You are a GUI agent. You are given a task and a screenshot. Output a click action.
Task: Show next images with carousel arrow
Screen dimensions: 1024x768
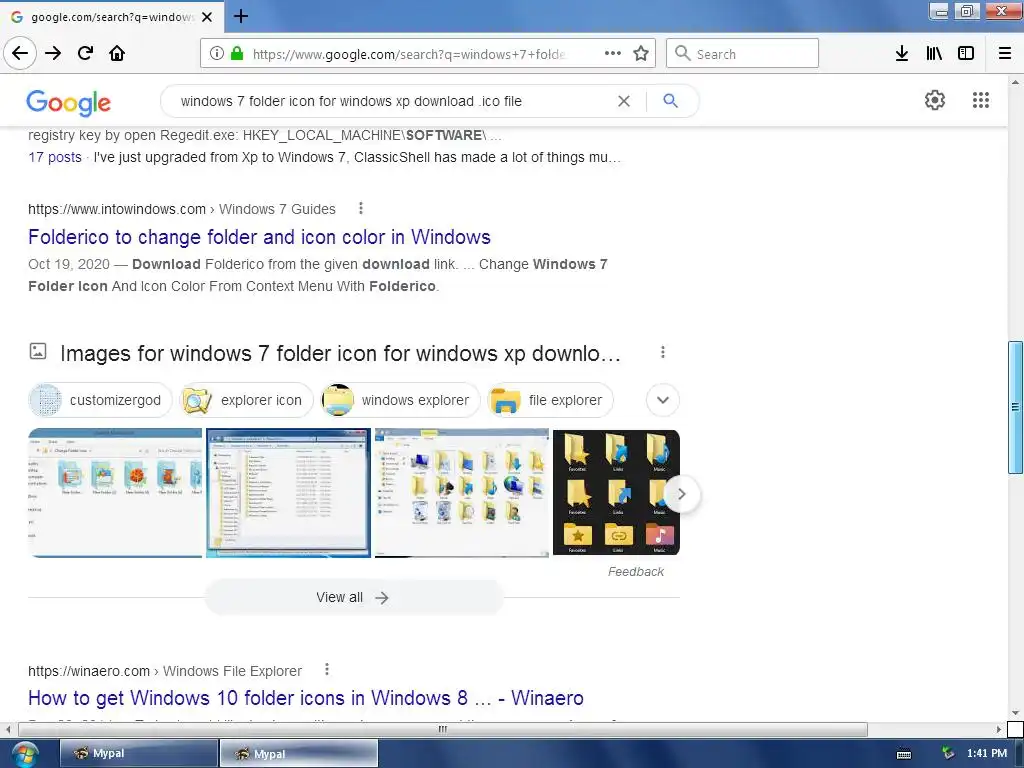682,494
